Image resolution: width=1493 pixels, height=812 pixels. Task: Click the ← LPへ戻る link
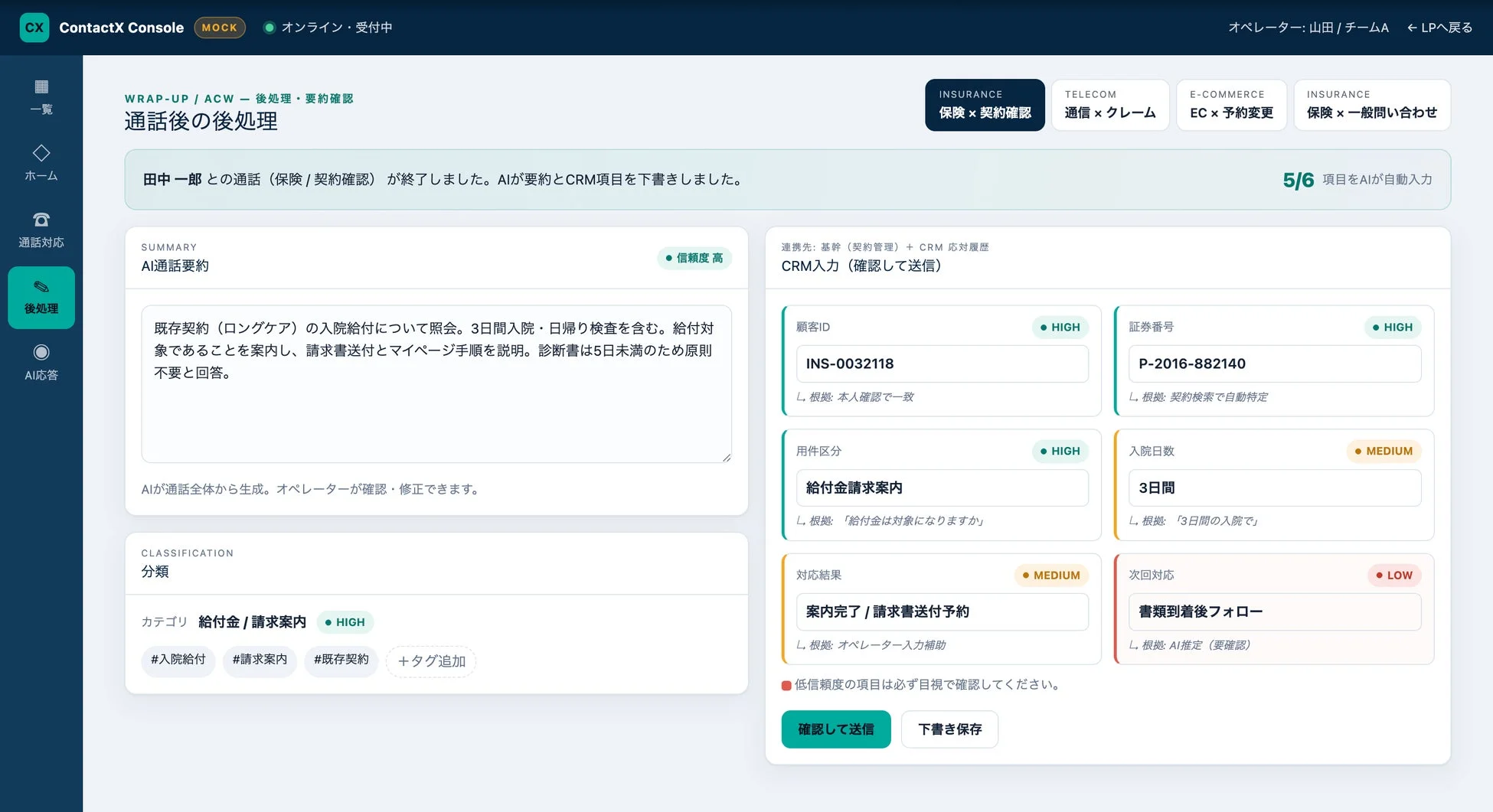click(1439, 28)
